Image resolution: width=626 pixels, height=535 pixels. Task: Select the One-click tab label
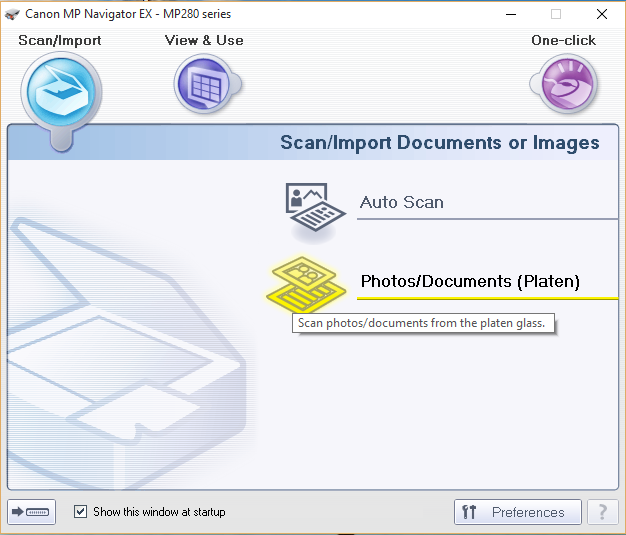click(563, 40)
